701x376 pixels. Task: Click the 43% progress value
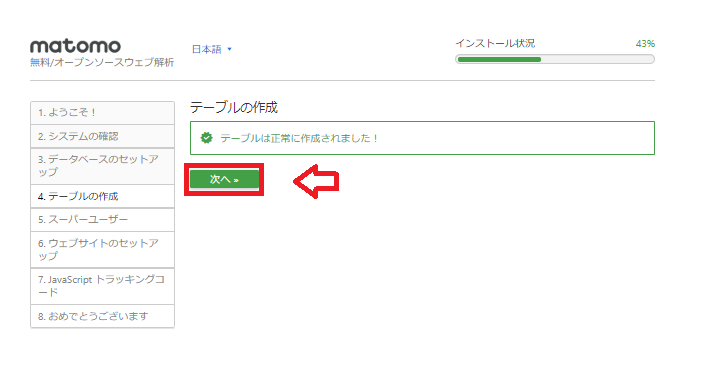[x=645, y=44]
